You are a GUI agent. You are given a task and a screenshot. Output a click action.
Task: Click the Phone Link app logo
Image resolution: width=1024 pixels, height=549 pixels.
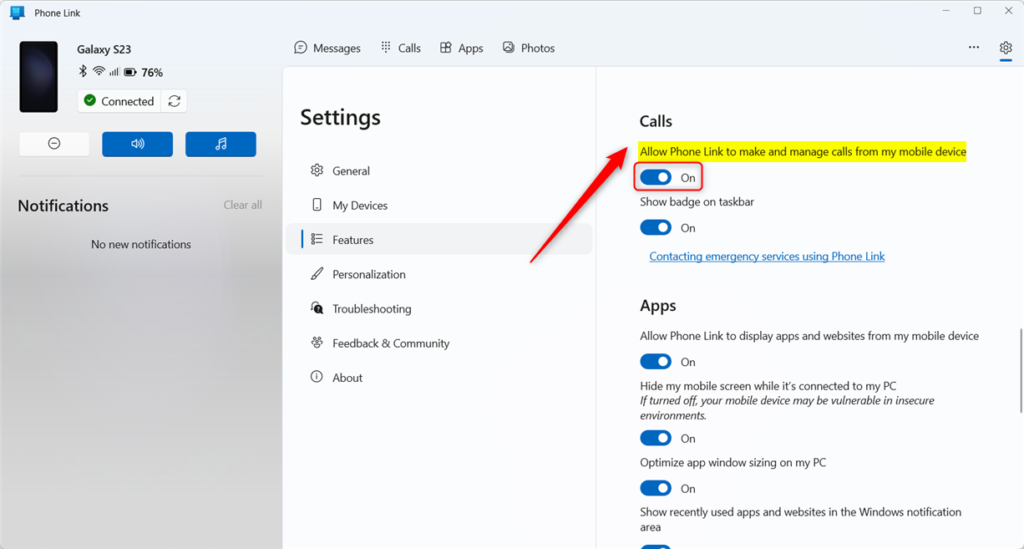(x=18, y=12)
